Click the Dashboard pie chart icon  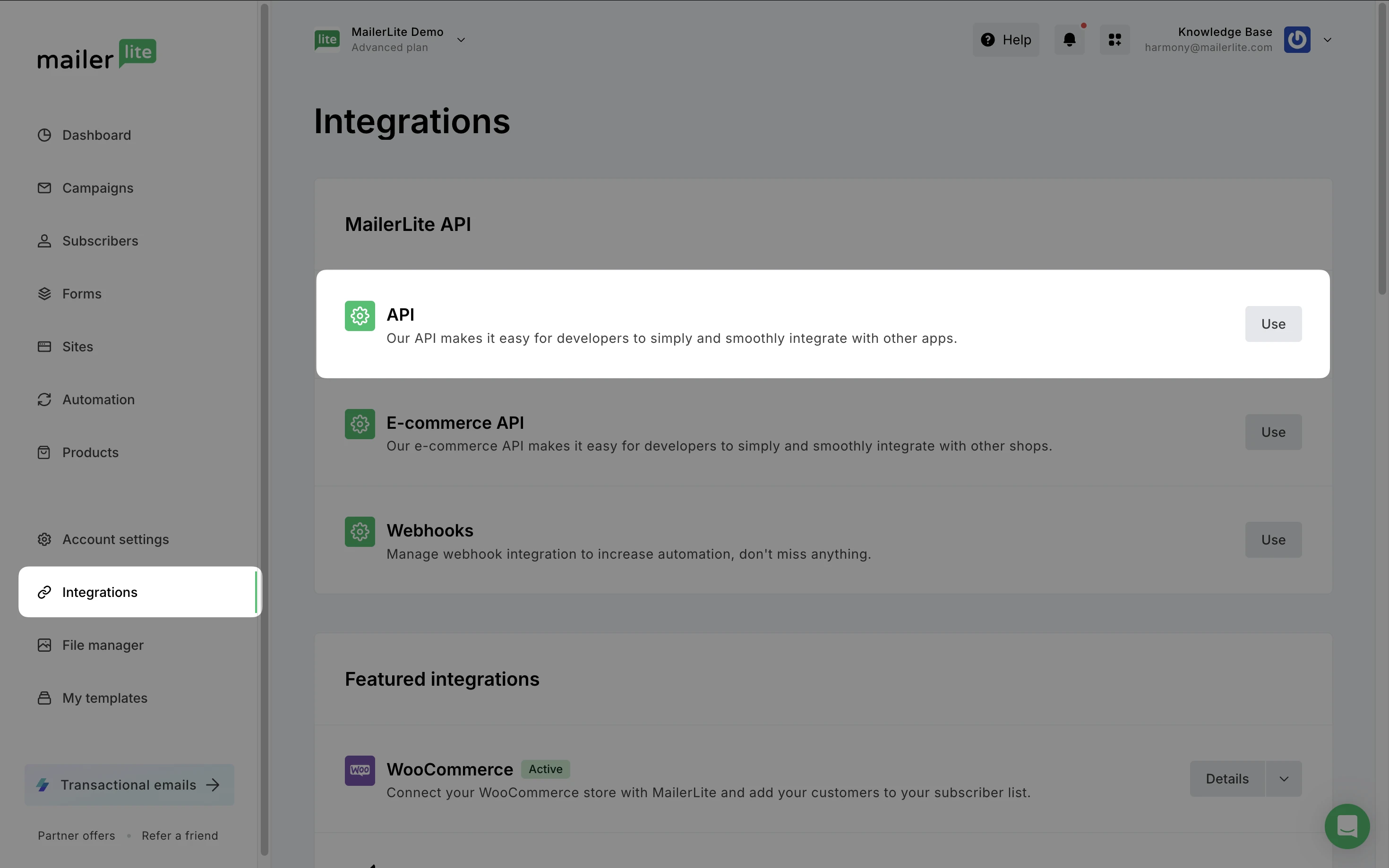point(44,135)
